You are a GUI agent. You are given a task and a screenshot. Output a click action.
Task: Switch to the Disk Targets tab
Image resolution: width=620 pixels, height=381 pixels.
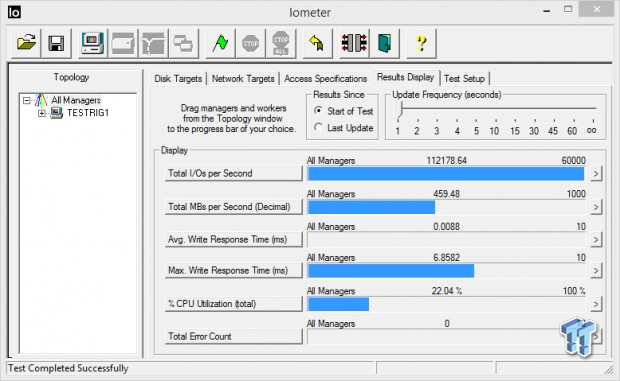[x=178, y=79]
